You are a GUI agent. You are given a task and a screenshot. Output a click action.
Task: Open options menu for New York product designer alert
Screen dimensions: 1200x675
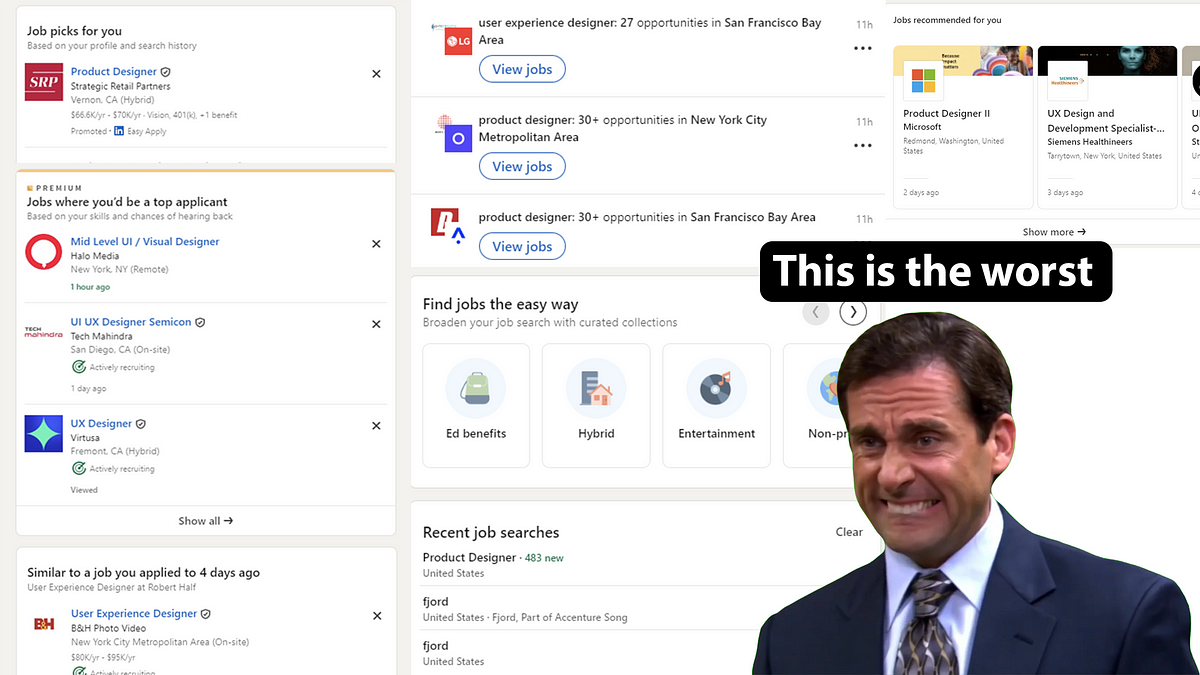862,145
